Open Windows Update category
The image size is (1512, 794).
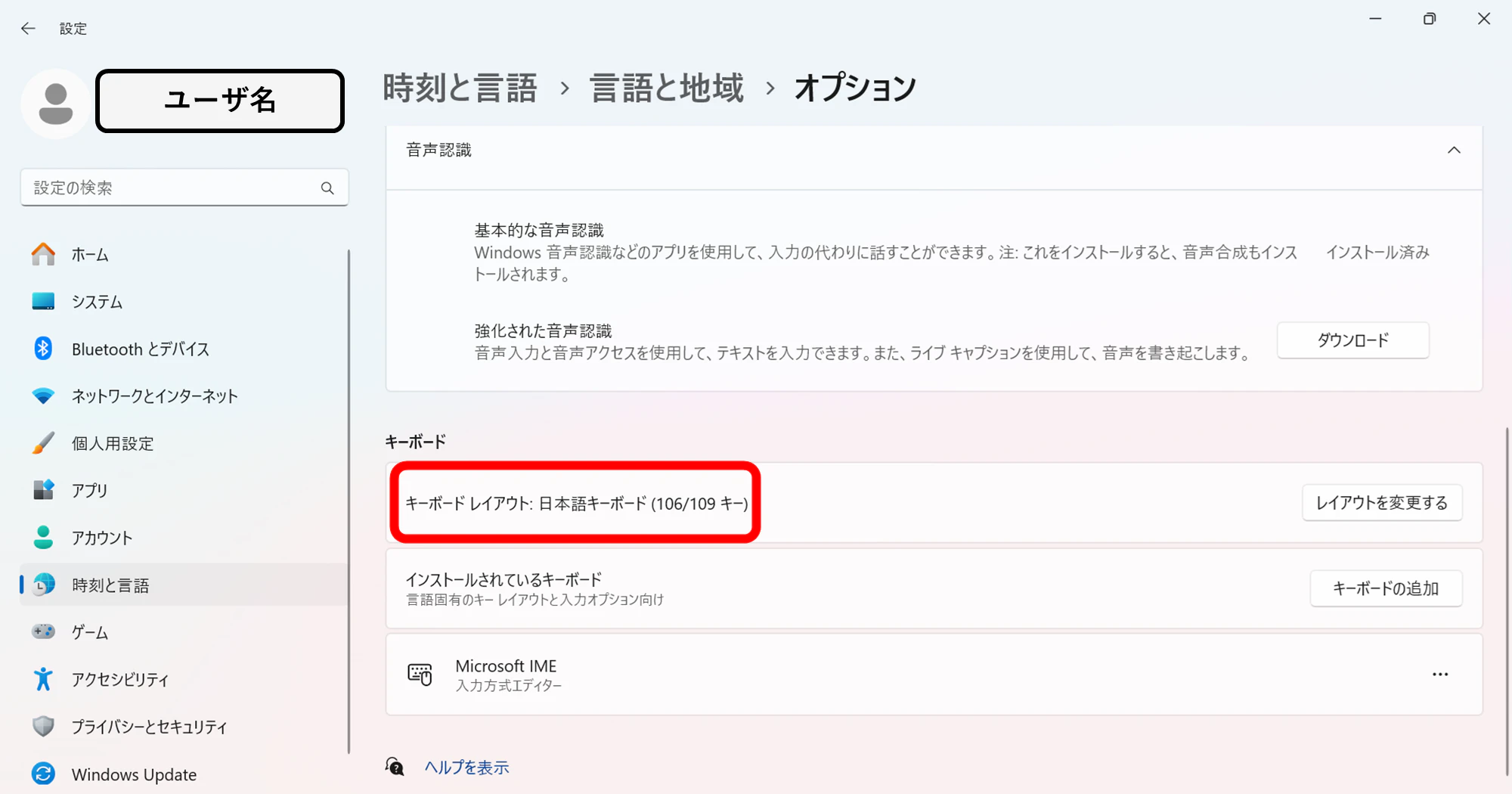point(183,774)
